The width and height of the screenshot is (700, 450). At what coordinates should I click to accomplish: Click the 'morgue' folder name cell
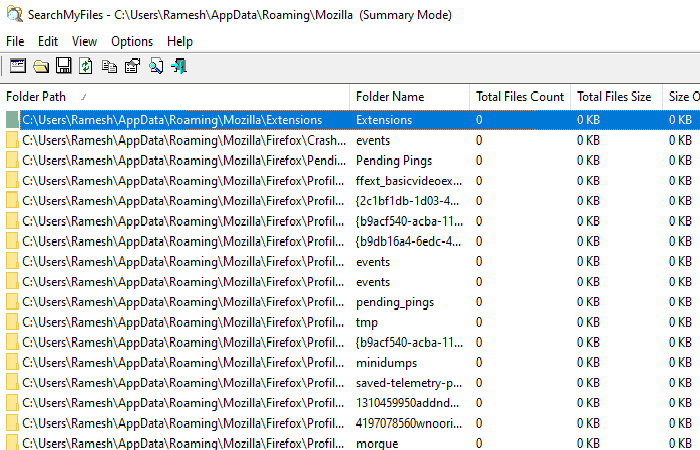click(x=377, y=443)
